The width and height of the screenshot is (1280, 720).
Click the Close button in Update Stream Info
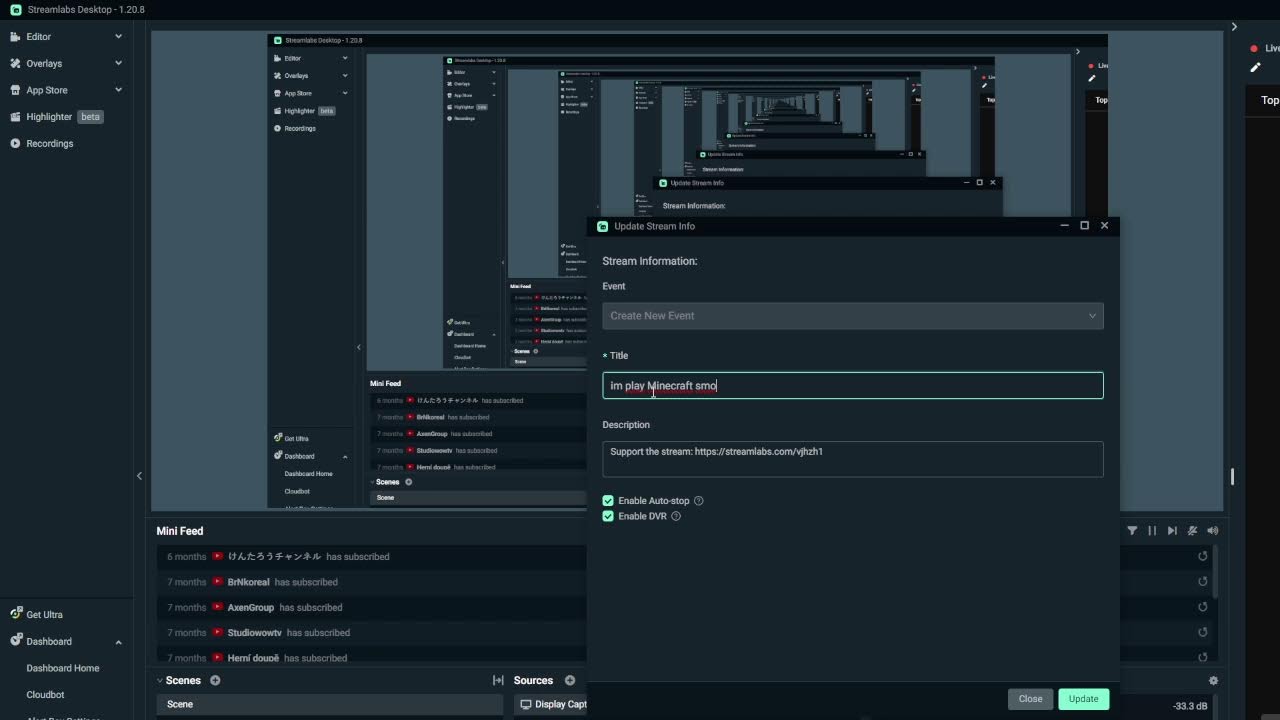pyautogui.click(x=1030, y=699)
